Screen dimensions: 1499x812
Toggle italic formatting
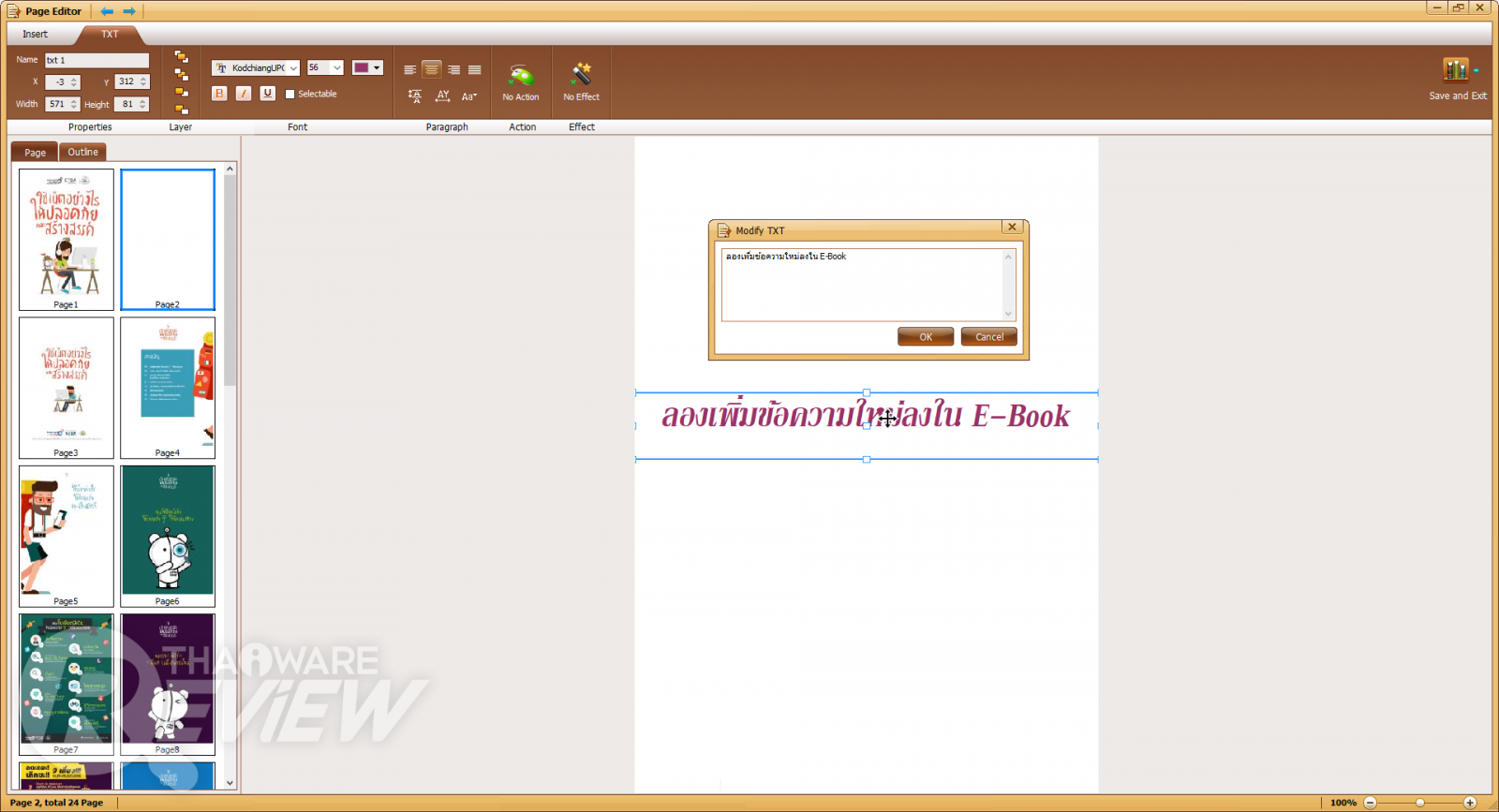244,94
